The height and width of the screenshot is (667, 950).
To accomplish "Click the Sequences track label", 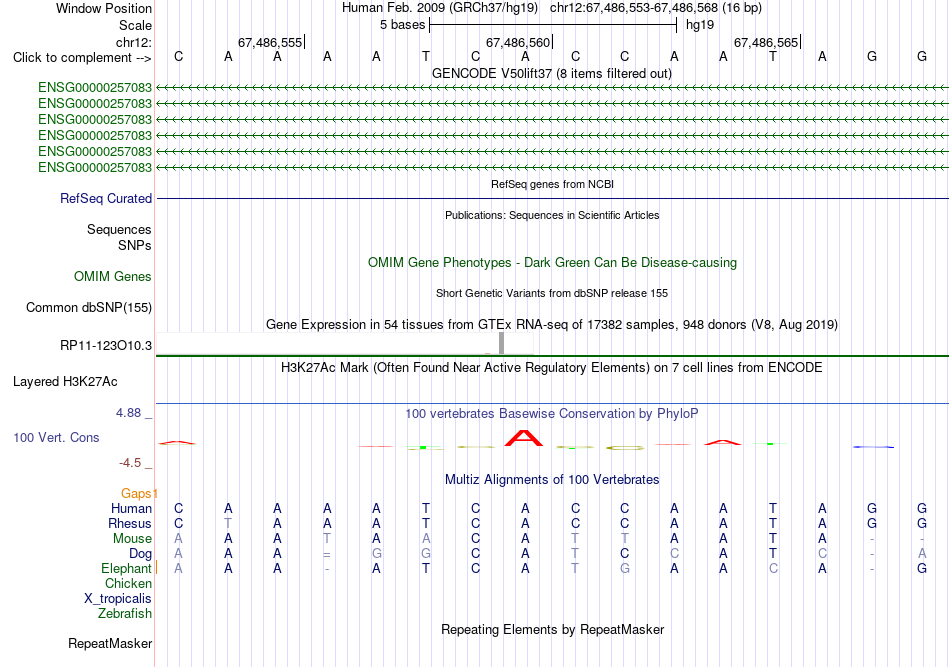I will coord(119,230).
